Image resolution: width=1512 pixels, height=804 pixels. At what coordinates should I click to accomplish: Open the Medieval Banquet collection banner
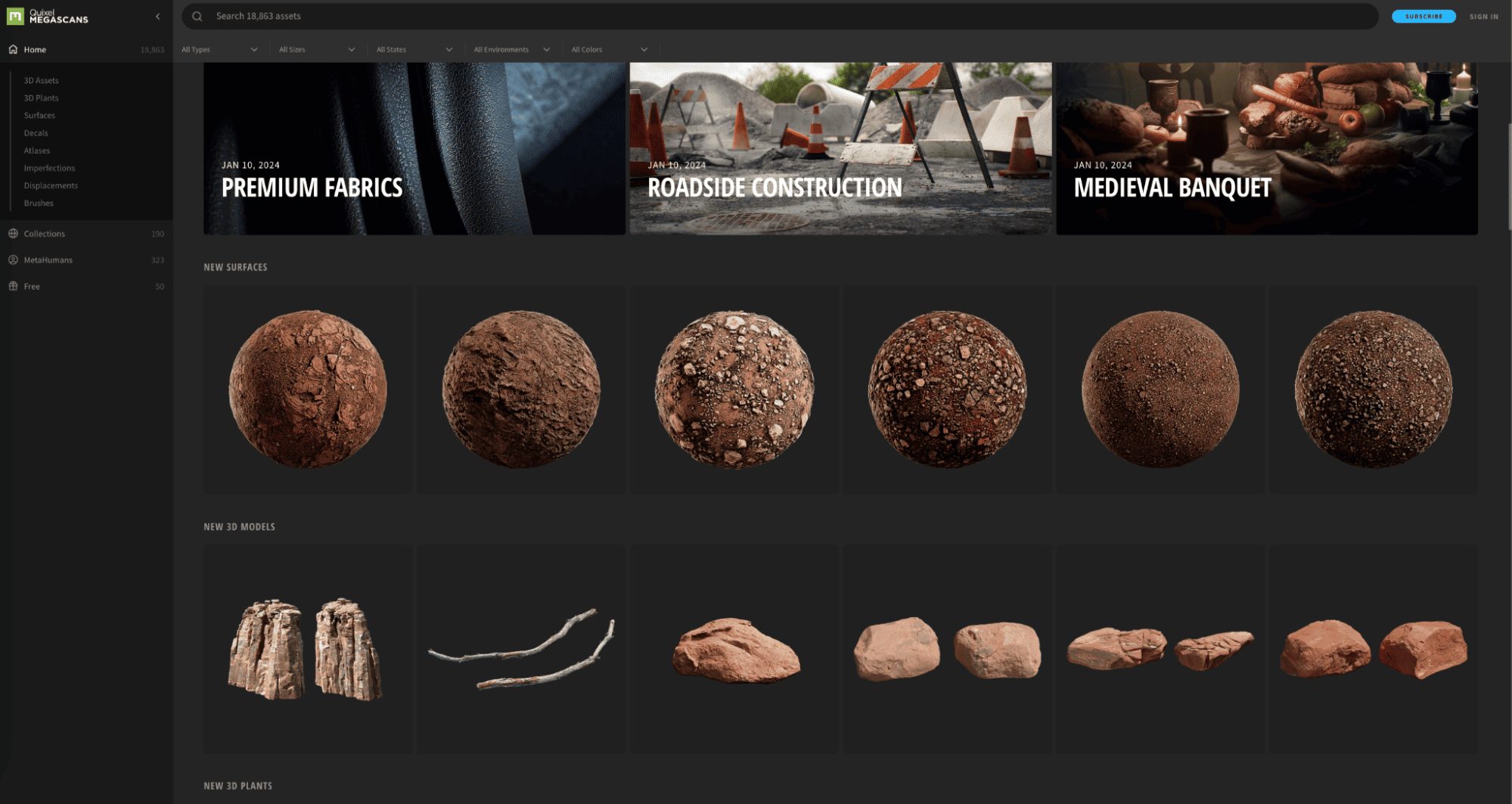[x=1267, y=148]
